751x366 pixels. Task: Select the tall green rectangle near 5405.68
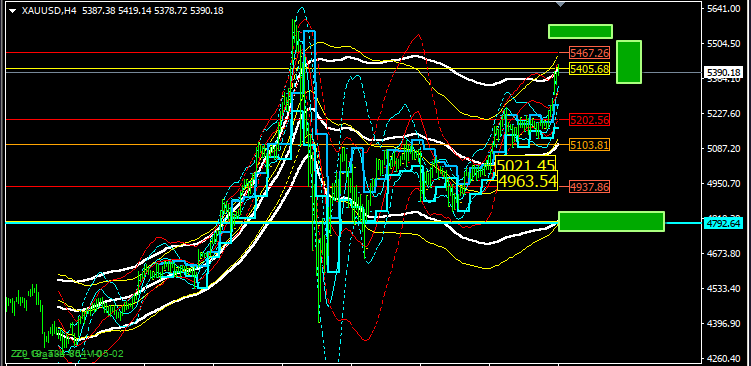point(629,62)
